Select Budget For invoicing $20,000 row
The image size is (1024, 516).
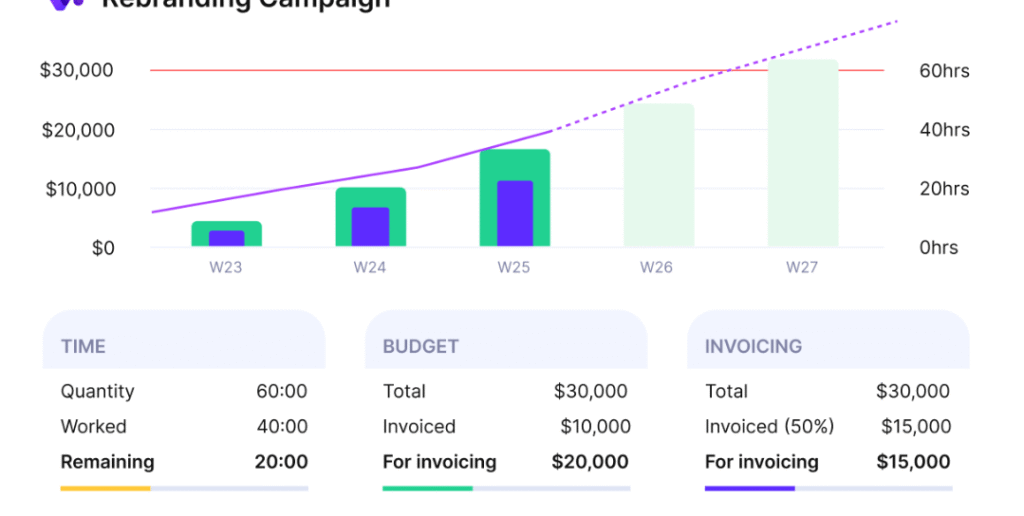(x=506, y=462)
